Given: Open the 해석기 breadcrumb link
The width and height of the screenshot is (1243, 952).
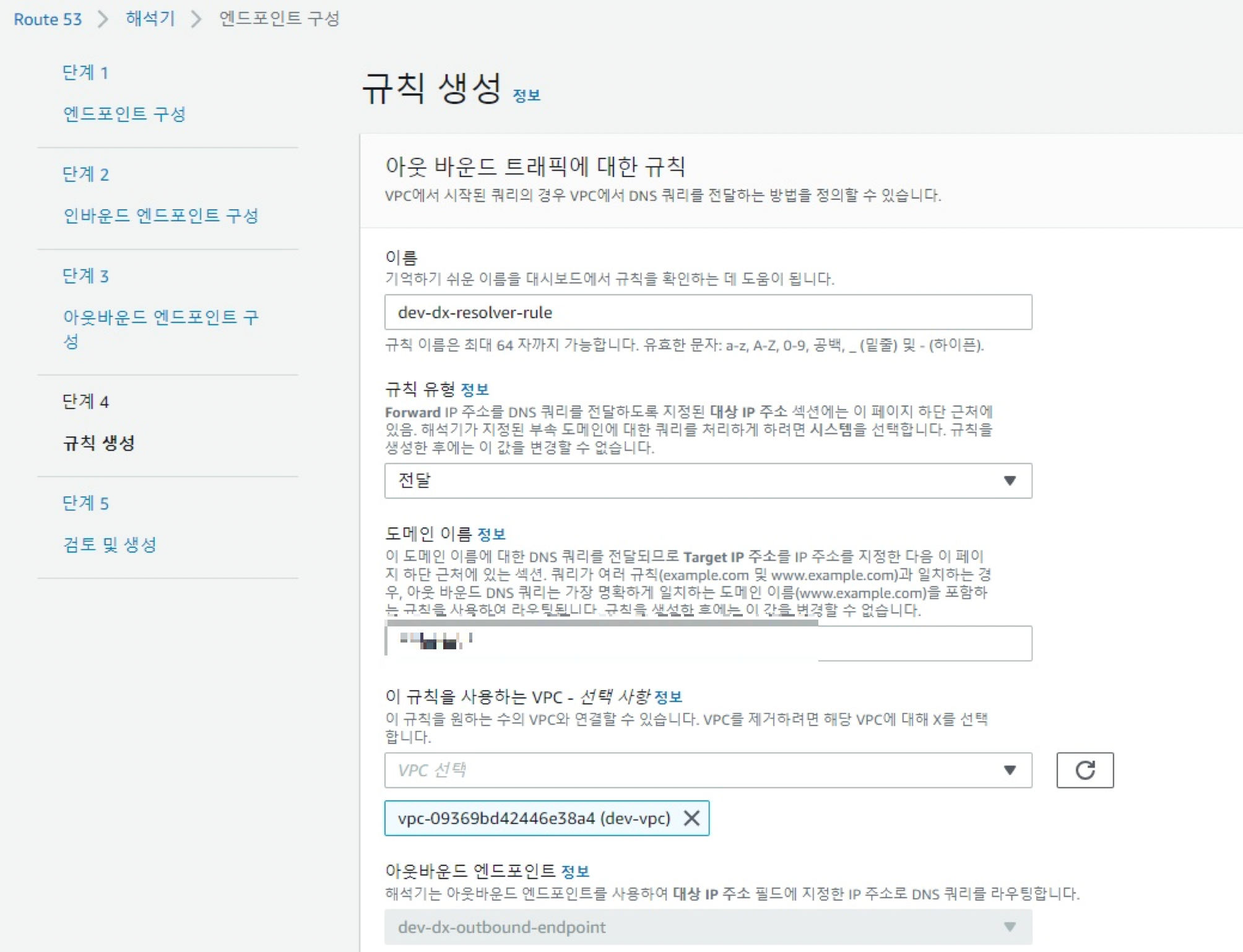Looking at the screenshot, I should (150, 19).
